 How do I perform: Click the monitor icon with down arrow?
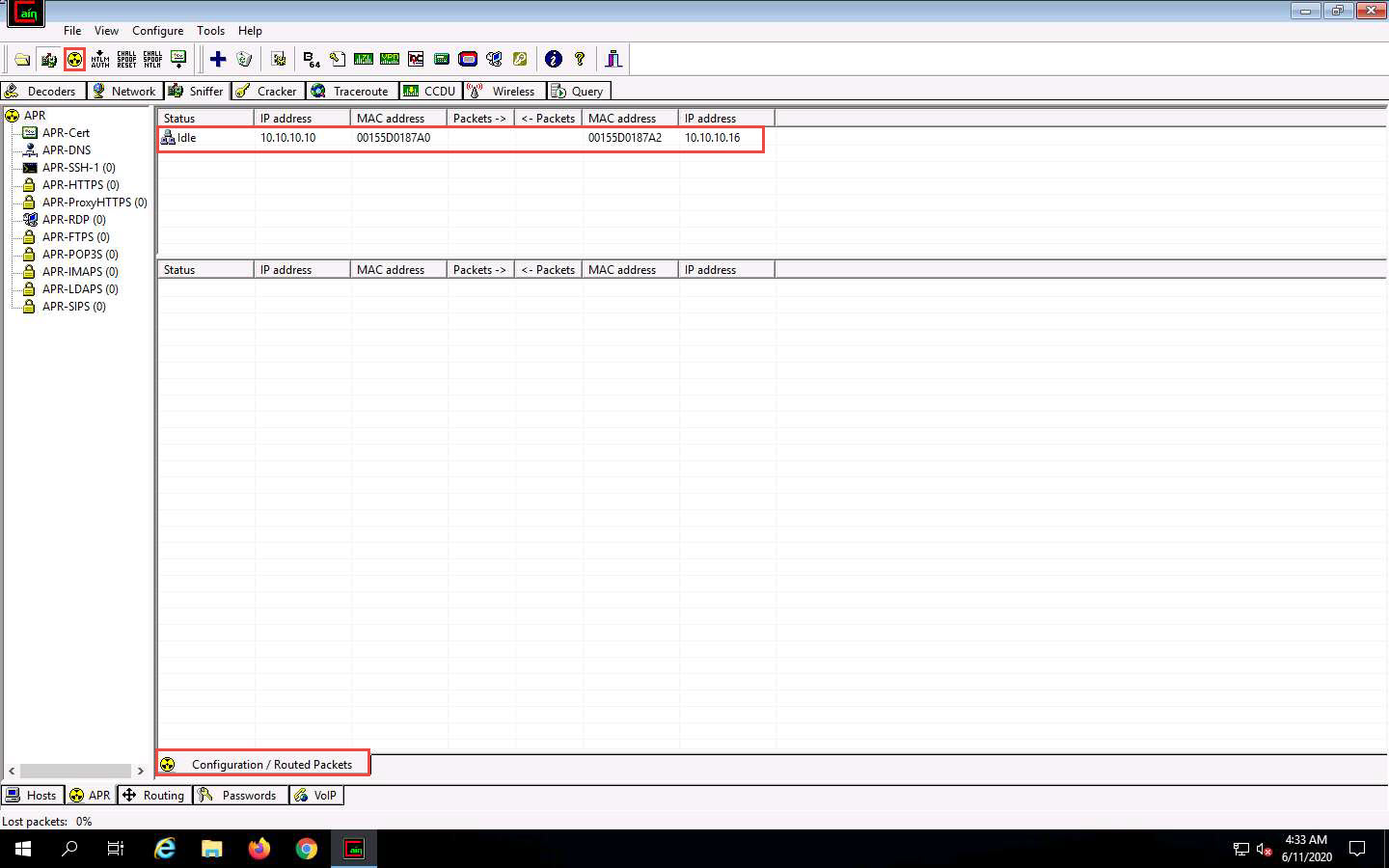(178, 60)
